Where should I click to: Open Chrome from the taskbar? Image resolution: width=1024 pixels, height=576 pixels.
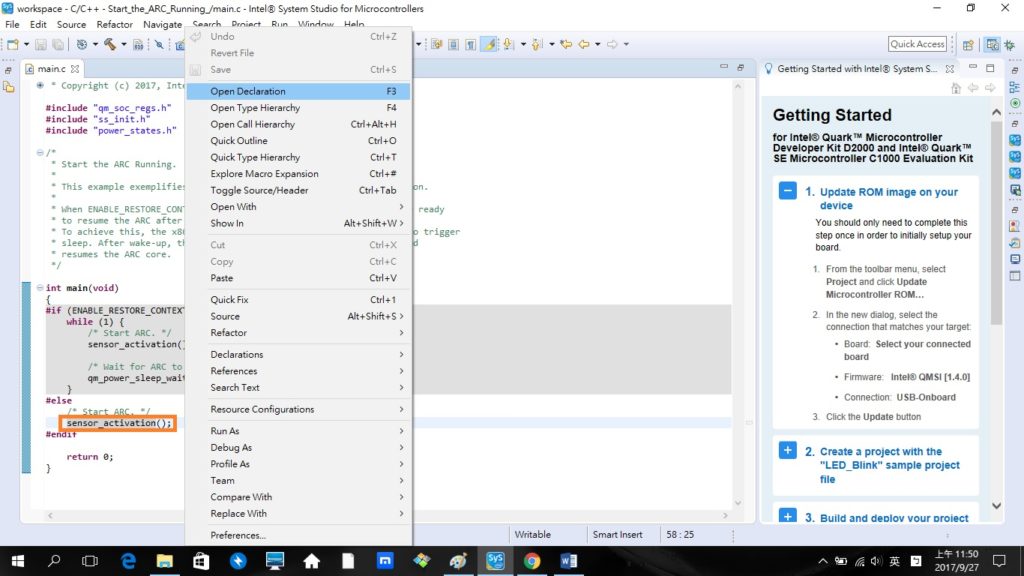point(532,561)
